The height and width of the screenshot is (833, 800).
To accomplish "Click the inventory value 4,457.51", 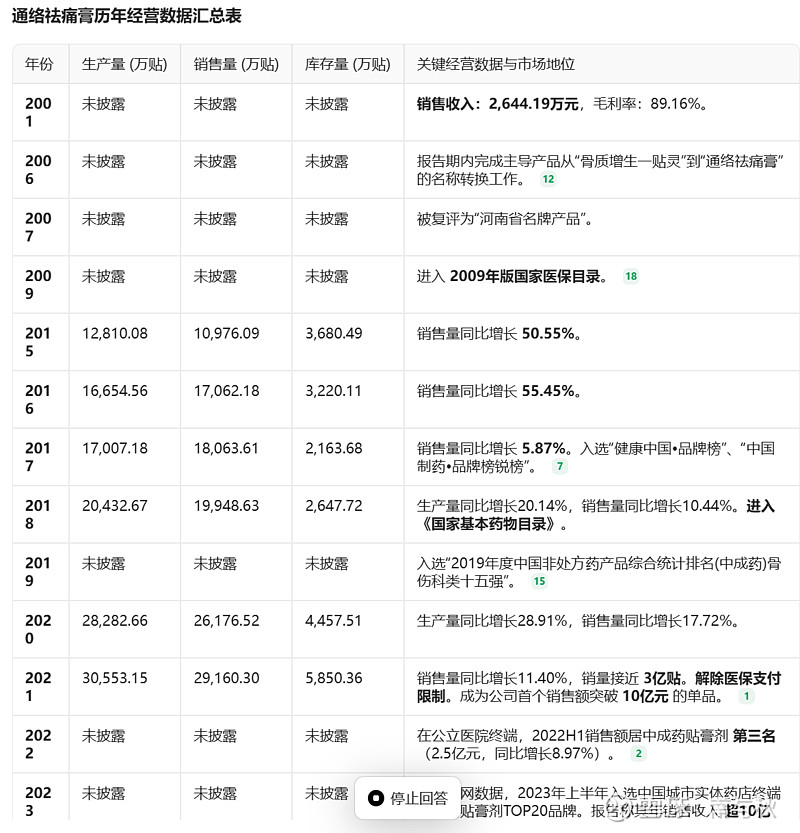I will 333,620.
